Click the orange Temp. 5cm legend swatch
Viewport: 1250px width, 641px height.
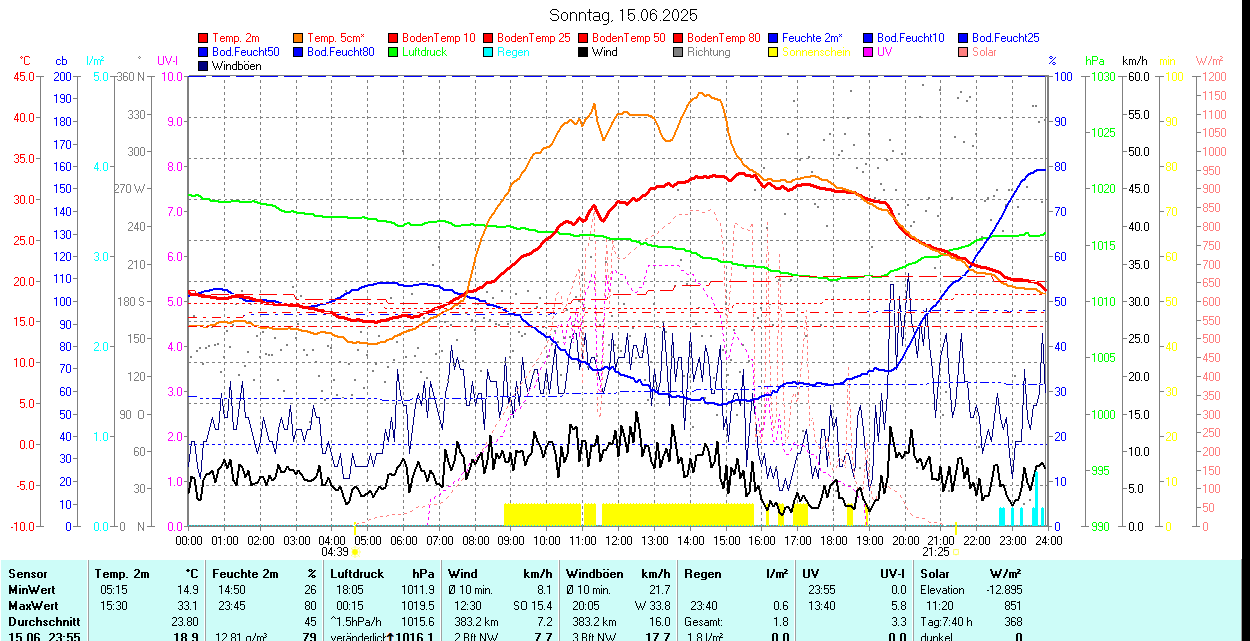(x=299, y=37)
